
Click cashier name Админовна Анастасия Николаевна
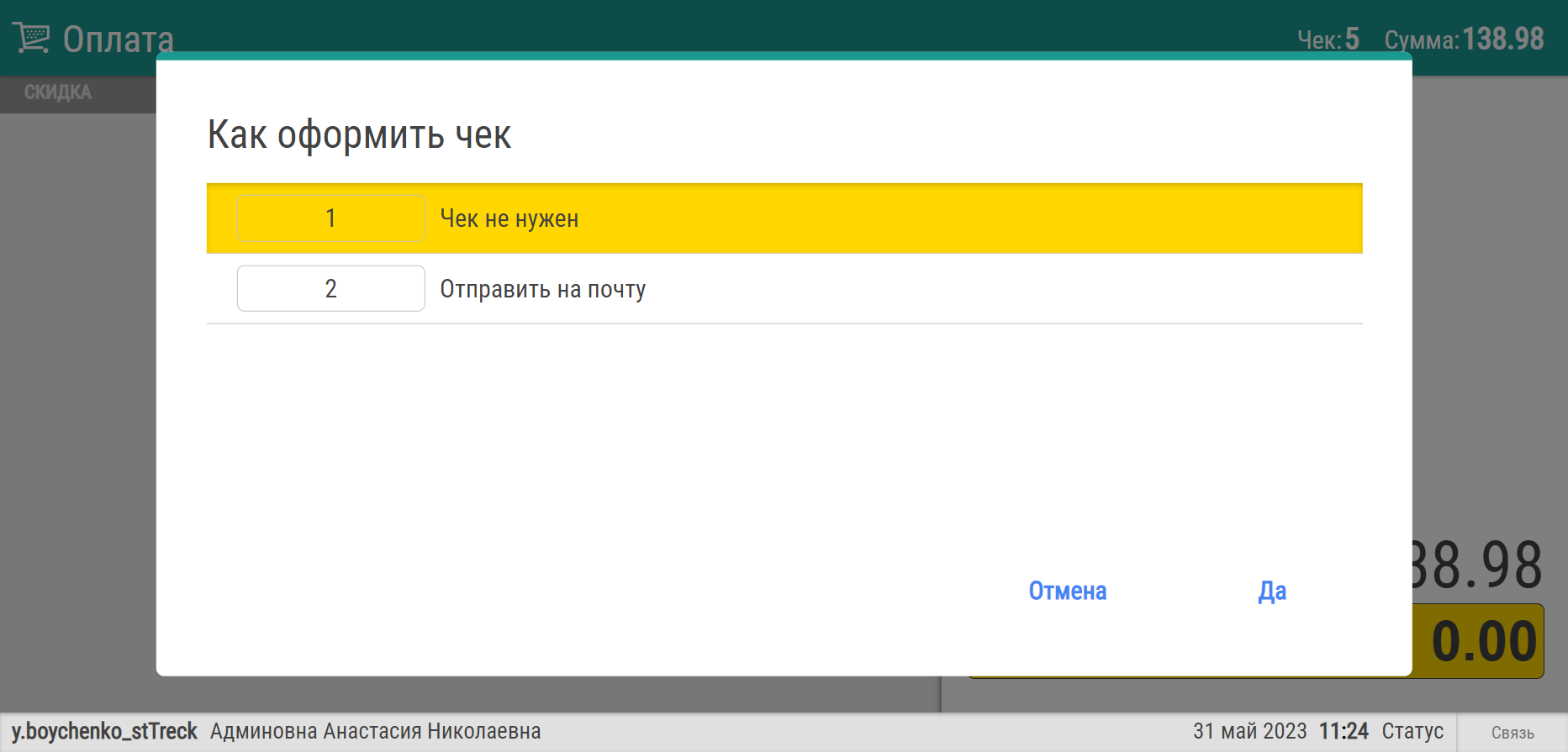tap(375, 731)
